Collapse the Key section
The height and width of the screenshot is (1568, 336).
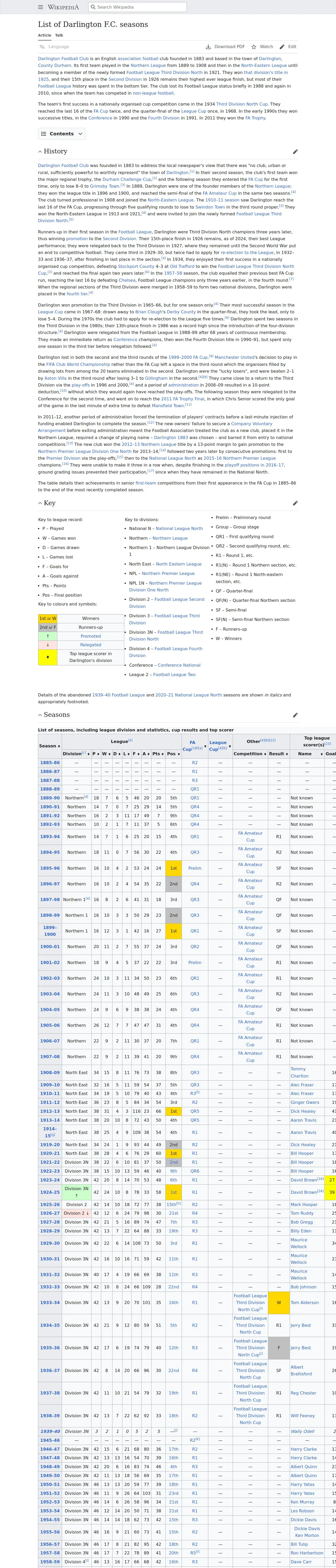[x=40, y=503]
